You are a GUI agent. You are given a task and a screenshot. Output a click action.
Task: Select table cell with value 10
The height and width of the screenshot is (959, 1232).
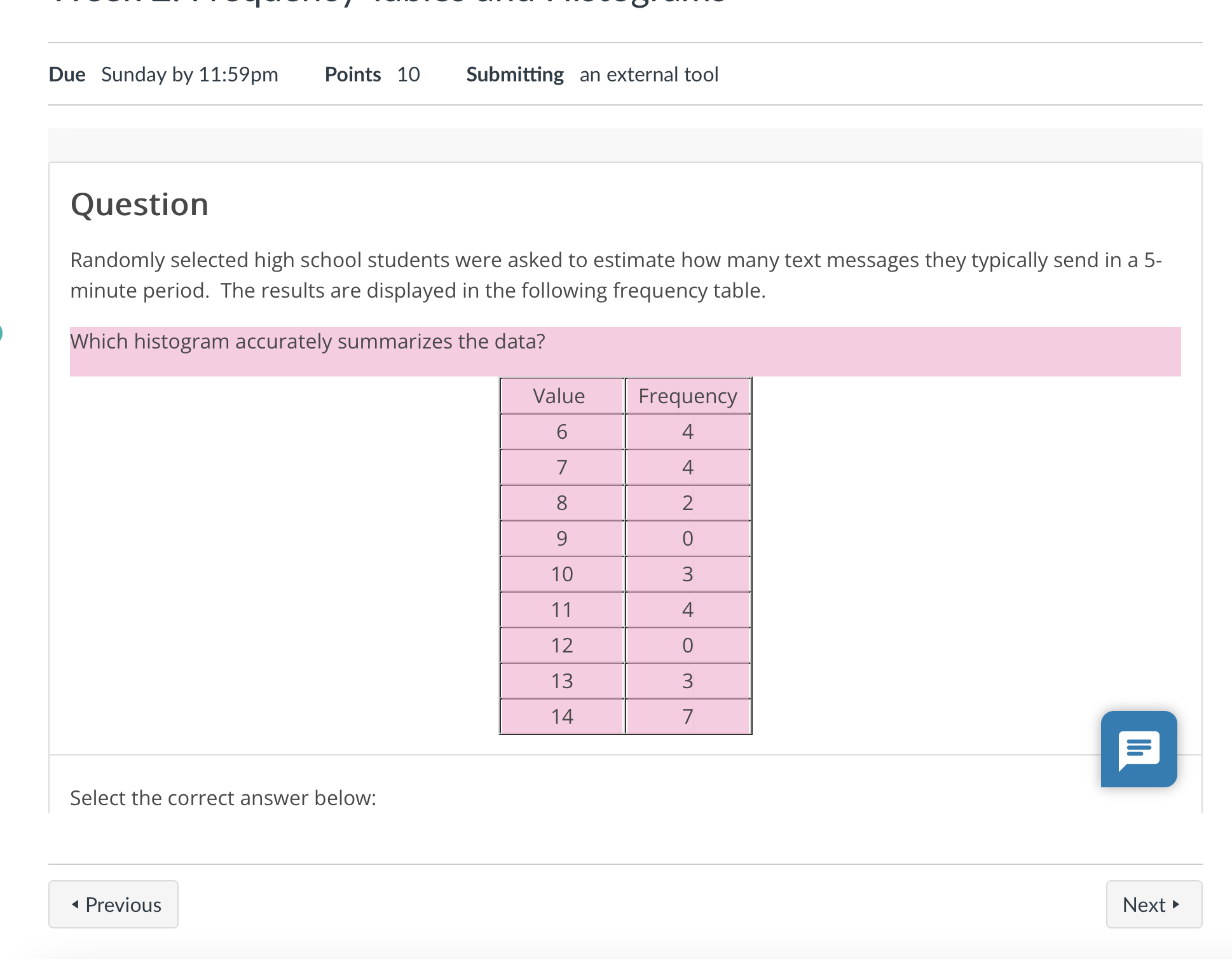(562, 574)
